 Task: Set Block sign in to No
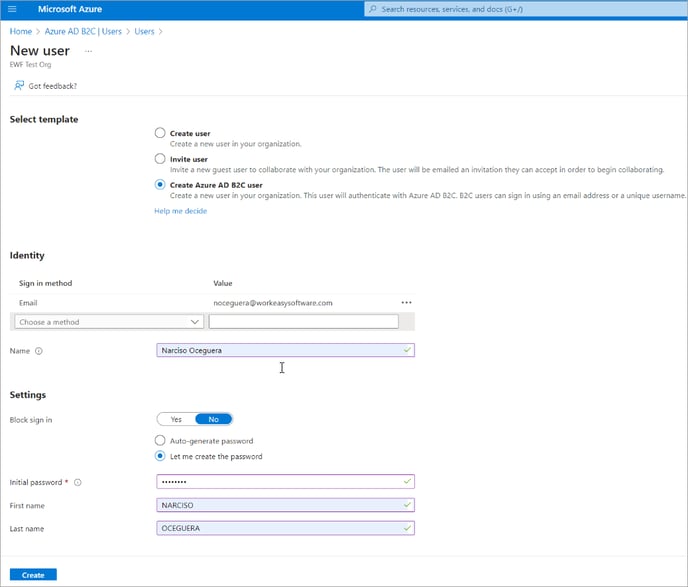click(x=214, y=419)
